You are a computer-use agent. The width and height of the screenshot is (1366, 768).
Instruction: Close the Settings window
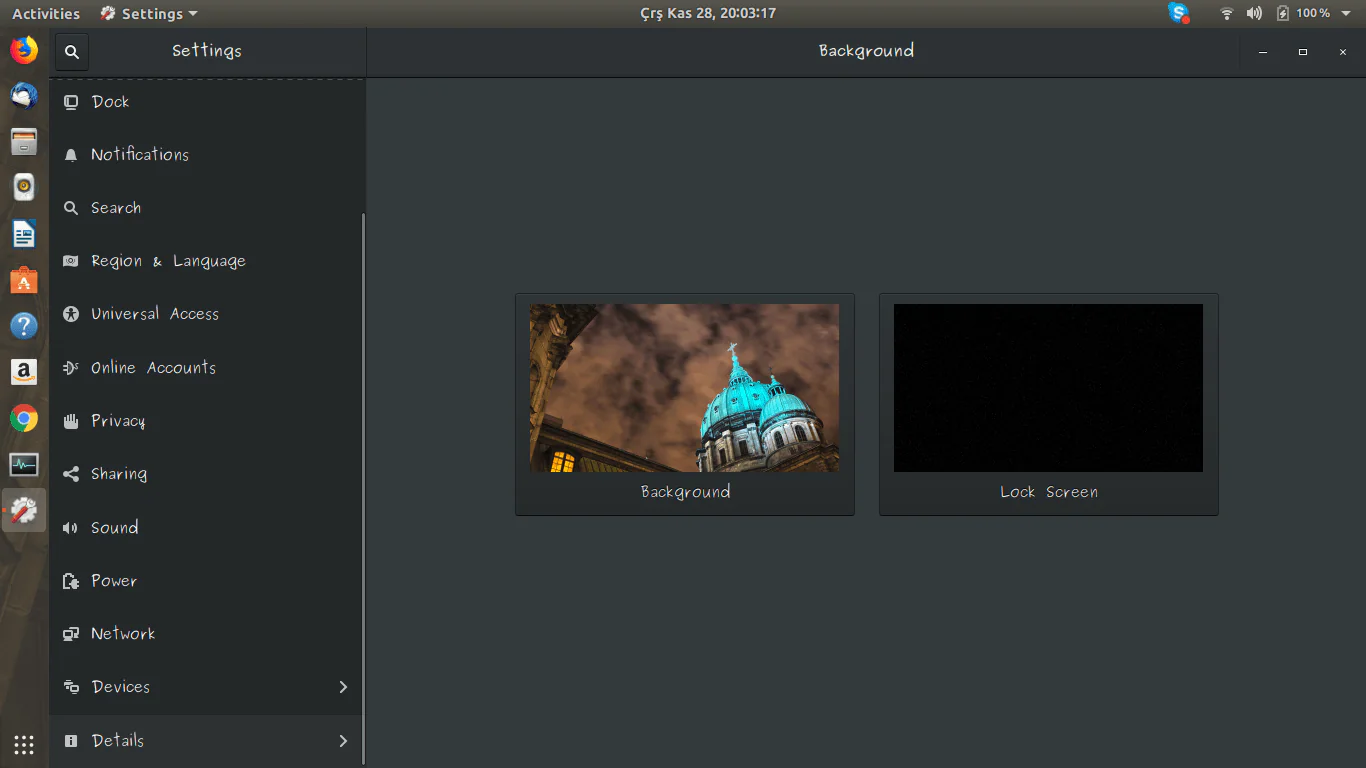coord(1343,52)
